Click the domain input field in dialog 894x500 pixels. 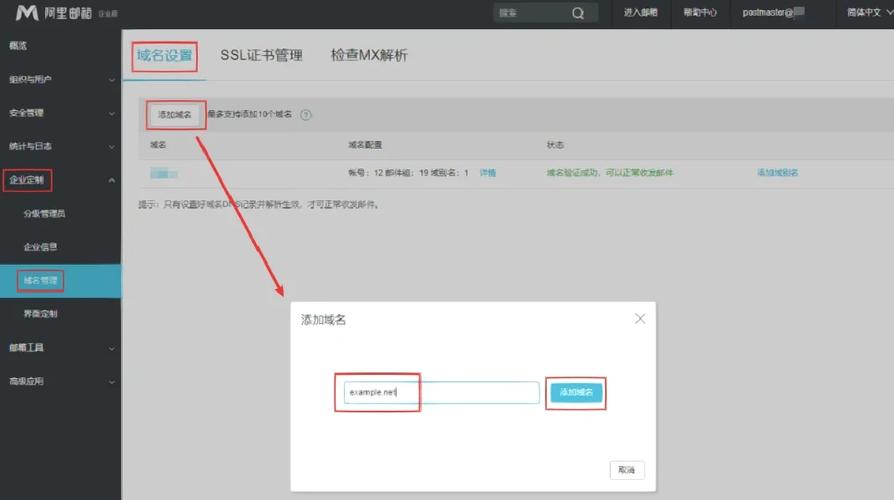tap(441, 392)
